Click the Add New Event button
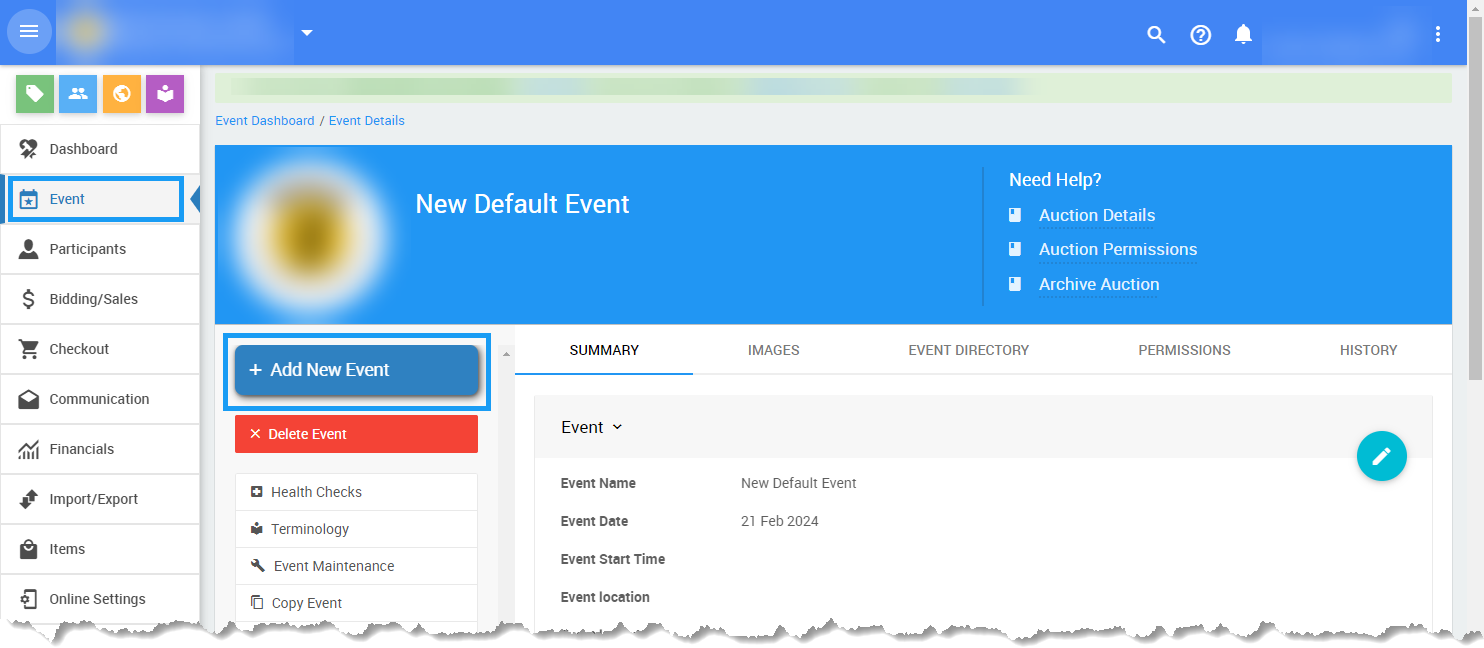1484x648 pixels. pyautogui.click(x=357, y=370)
